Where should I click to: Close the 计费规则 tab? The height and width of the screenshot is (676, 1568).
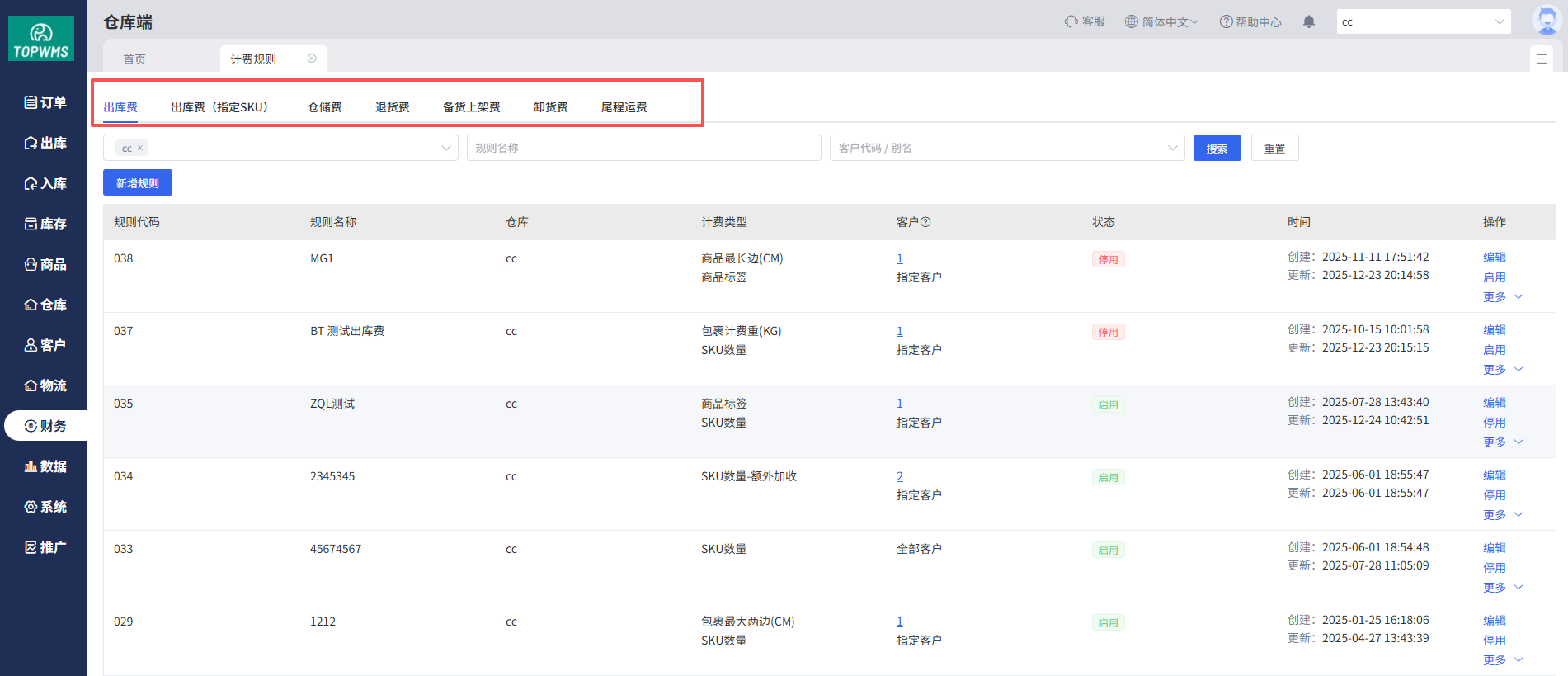[x=312, y=59]
